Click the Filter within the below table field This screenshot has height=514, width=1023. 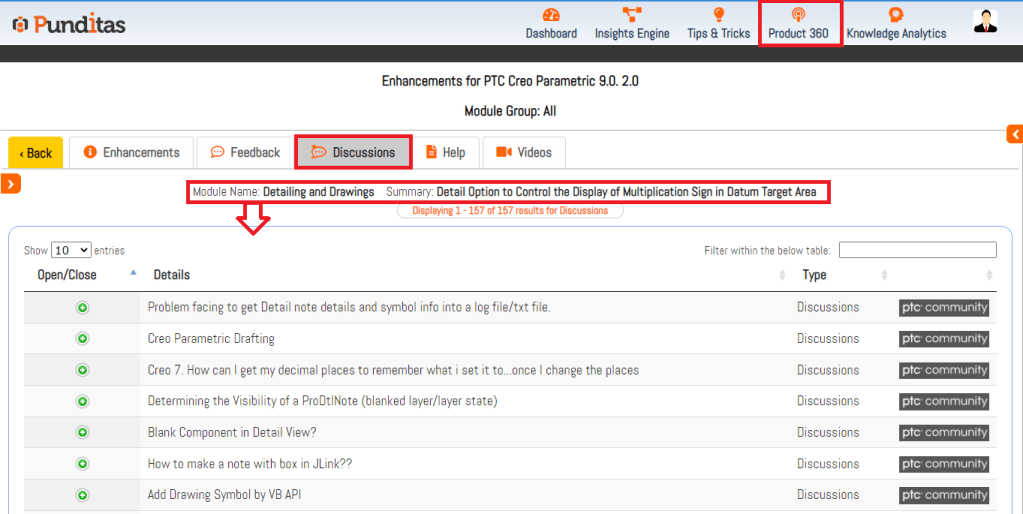(x=917, y=250)
